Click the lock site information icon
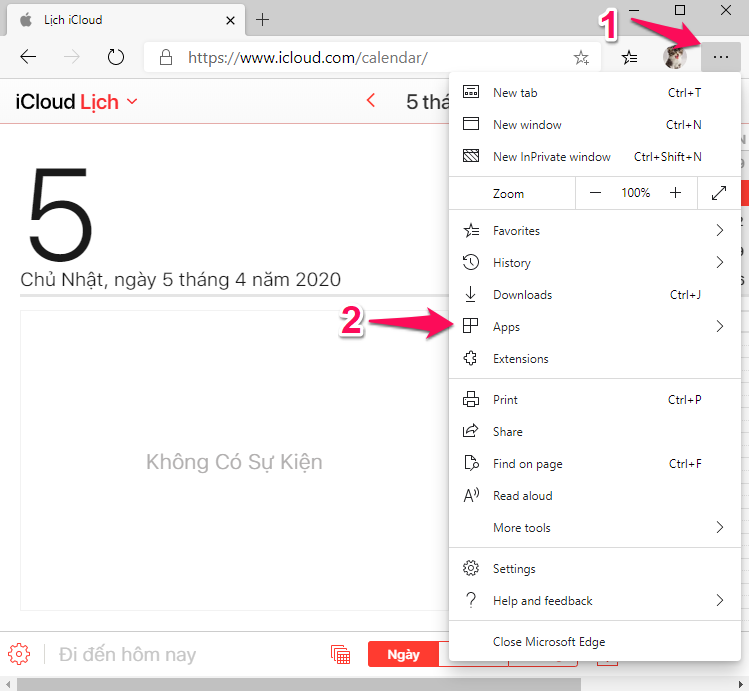This screenshot has width=749, height=691. (x=166, y=57)
